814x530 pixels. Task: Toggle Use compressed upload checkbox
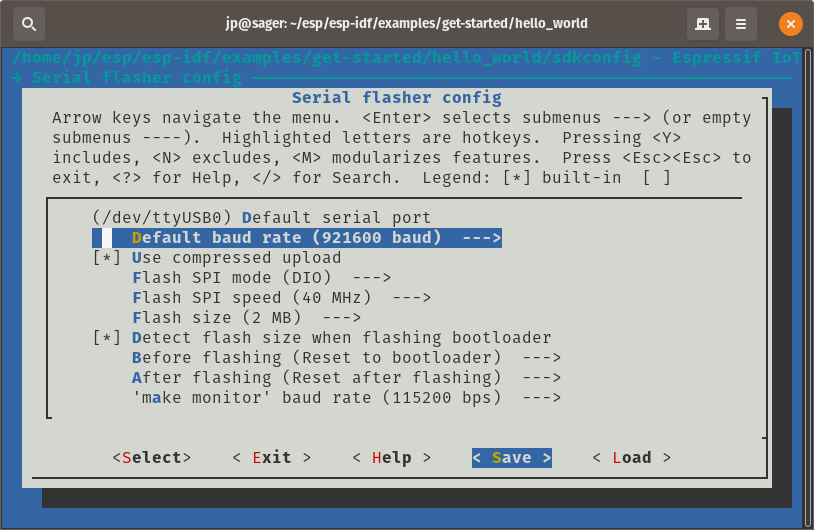click(107, 257)
